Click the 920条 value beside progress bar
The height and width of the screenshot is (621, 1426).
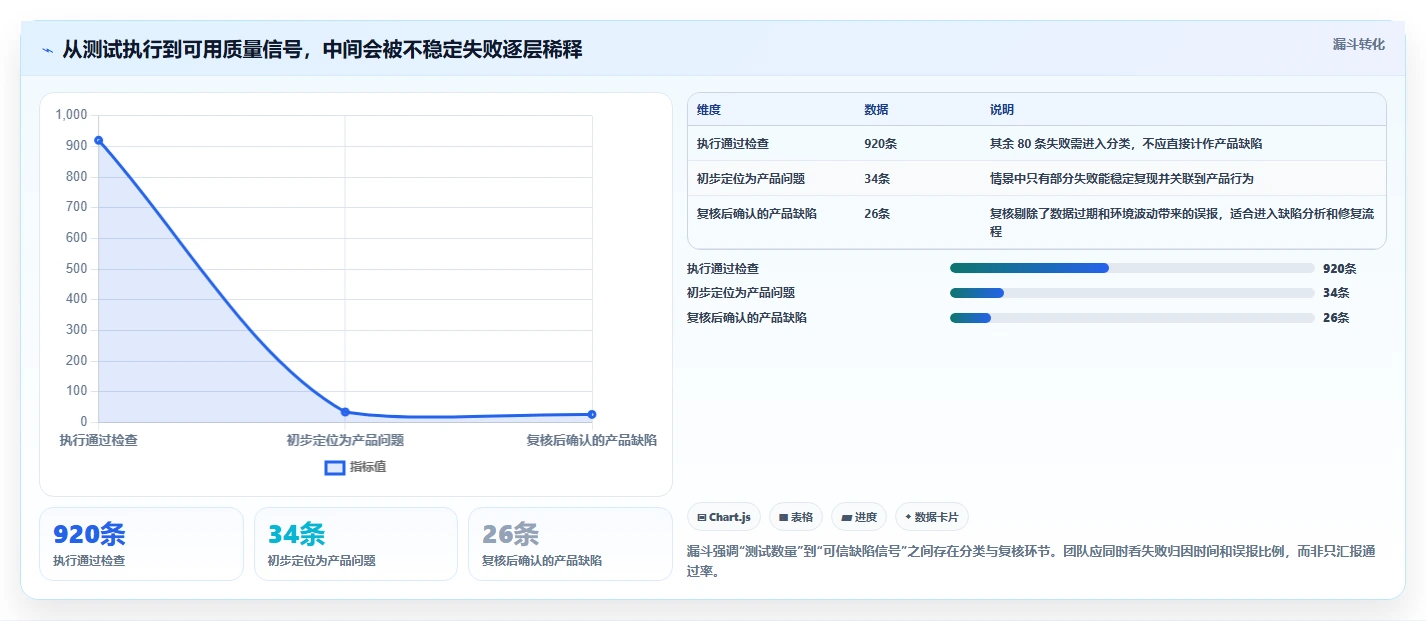point(1340,269)
